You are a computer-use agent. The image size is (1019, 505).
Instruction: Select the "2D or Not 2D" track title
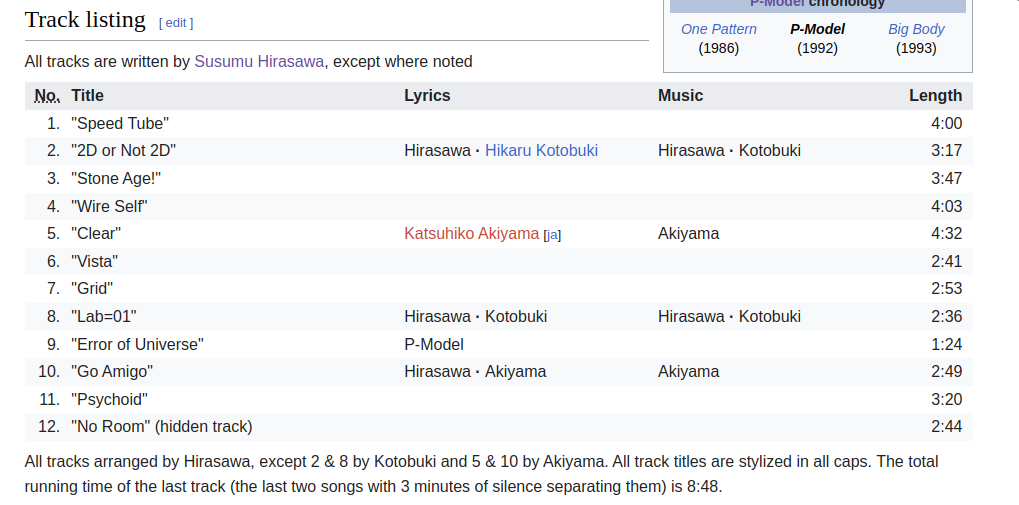(x=123, y=151)
